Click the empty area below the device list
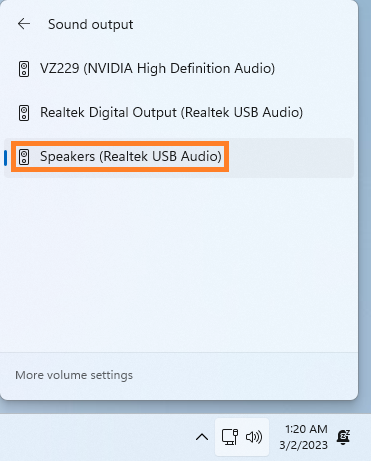Viewport: 371px width, 461px height. click(179, 263)
